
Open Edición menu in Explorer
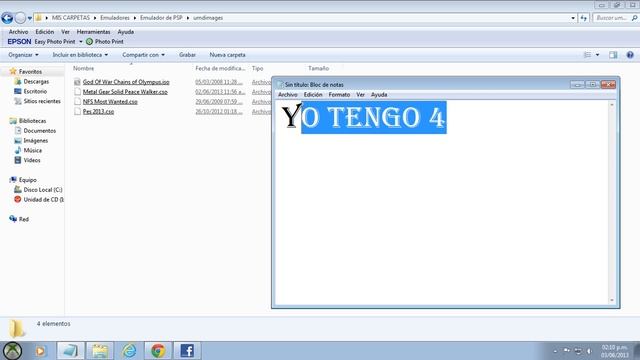click(x=44, y=32)
